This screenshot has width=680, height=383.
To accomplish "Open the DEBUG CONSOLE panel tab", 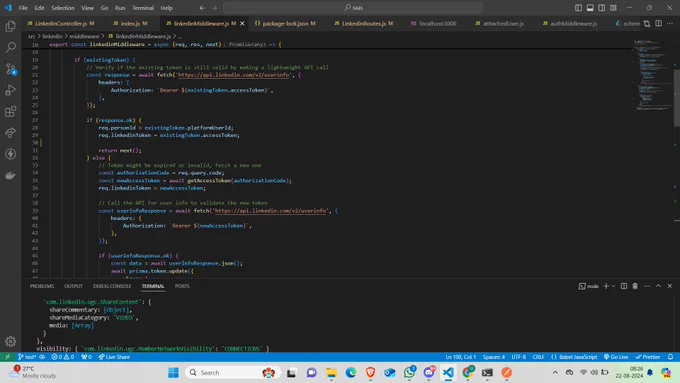I will pyautogui.click(x=112, y=286).
